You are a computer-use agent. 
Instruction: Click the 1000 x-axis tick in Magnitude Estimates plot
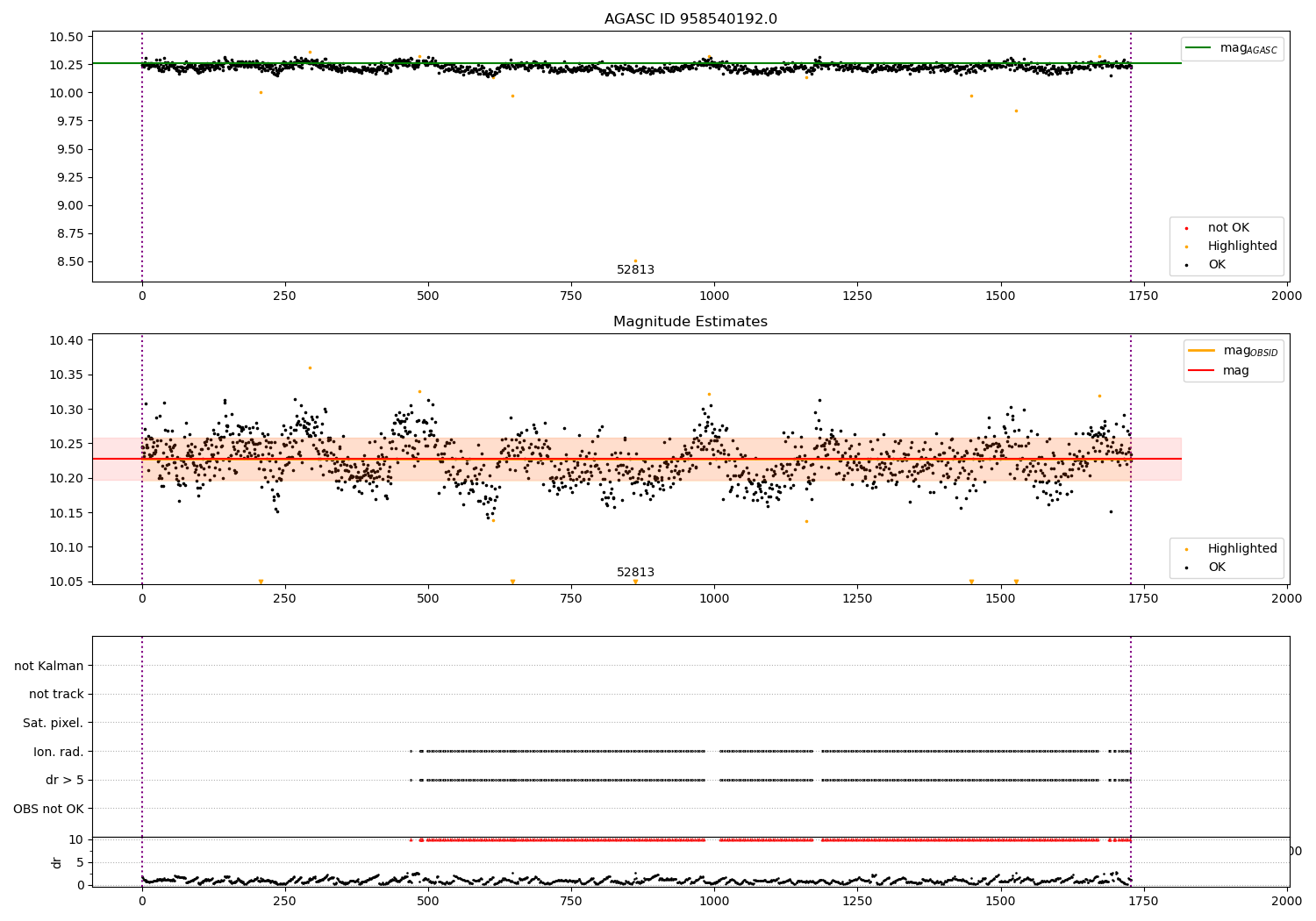pos(714,598)
